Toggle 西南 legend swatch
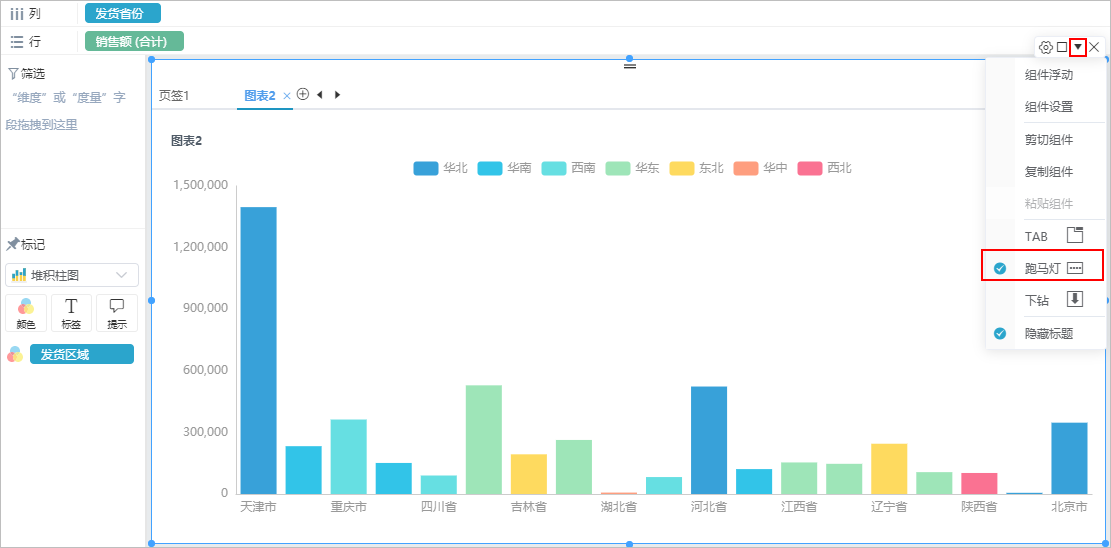The height and width of the screenshot is (548, 1111). click(x=553, y=169)
